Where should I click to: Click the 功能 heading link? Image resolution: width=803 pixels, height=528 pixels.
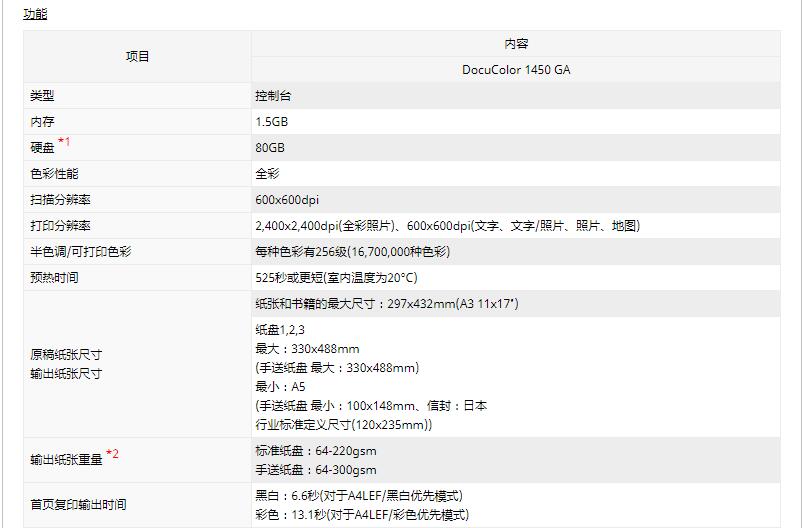pos(35,14)
